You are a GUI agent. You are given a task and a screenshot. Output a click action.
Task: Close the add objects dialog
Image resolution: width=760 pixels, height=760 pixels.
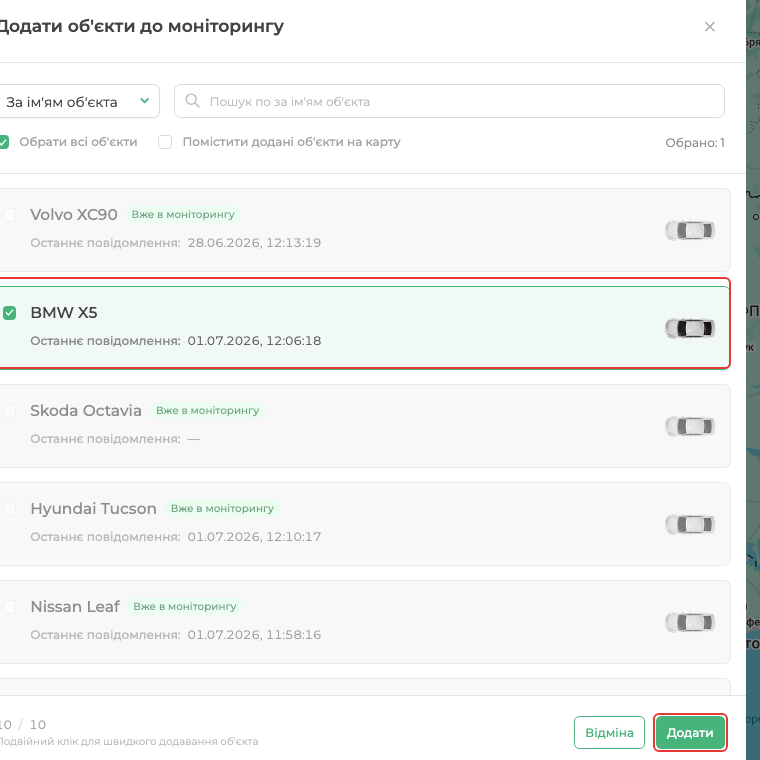point(710,27)
